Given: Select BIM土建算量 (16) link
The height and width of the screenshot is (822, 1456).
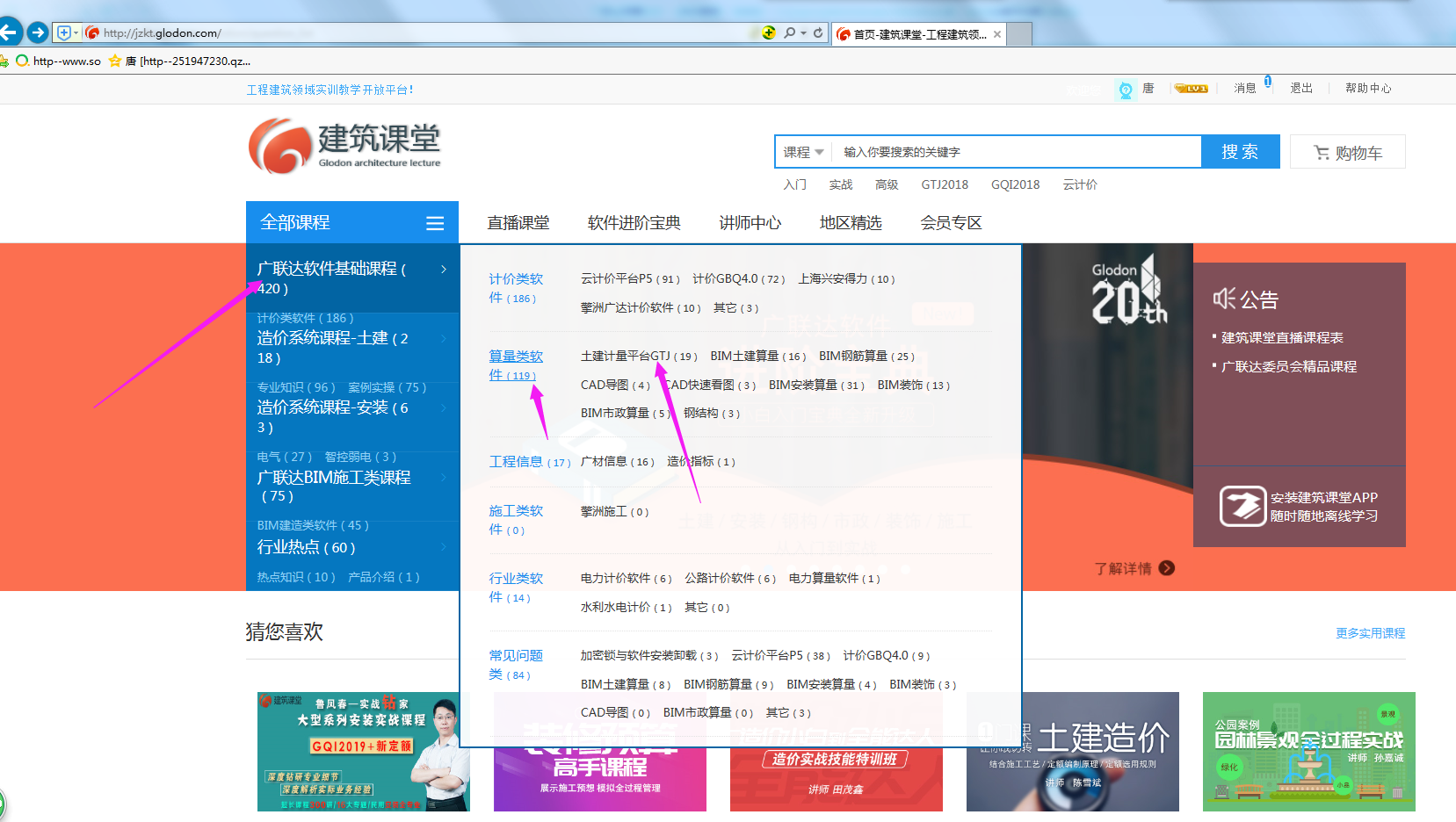Looking at the screenshot, I should pos(757,357).
